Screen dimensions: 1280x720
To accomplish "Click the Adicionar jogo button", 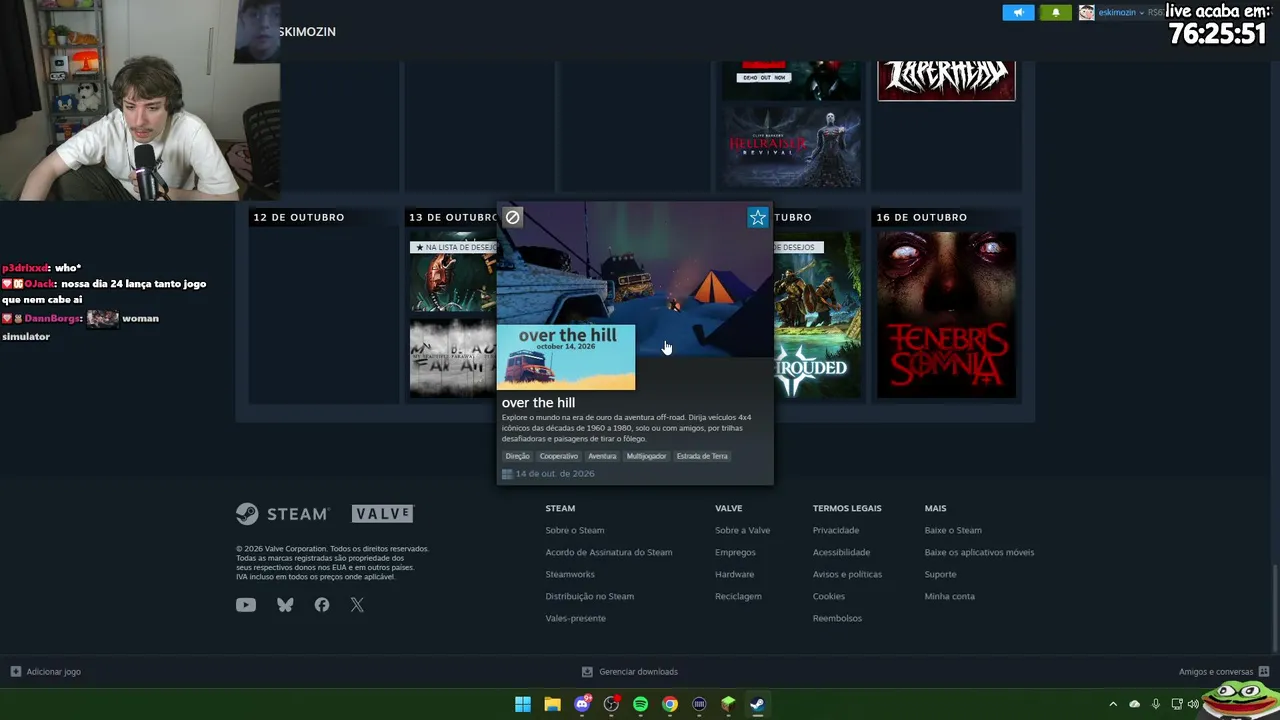I will pyautogui.click(x=46, y=672).
